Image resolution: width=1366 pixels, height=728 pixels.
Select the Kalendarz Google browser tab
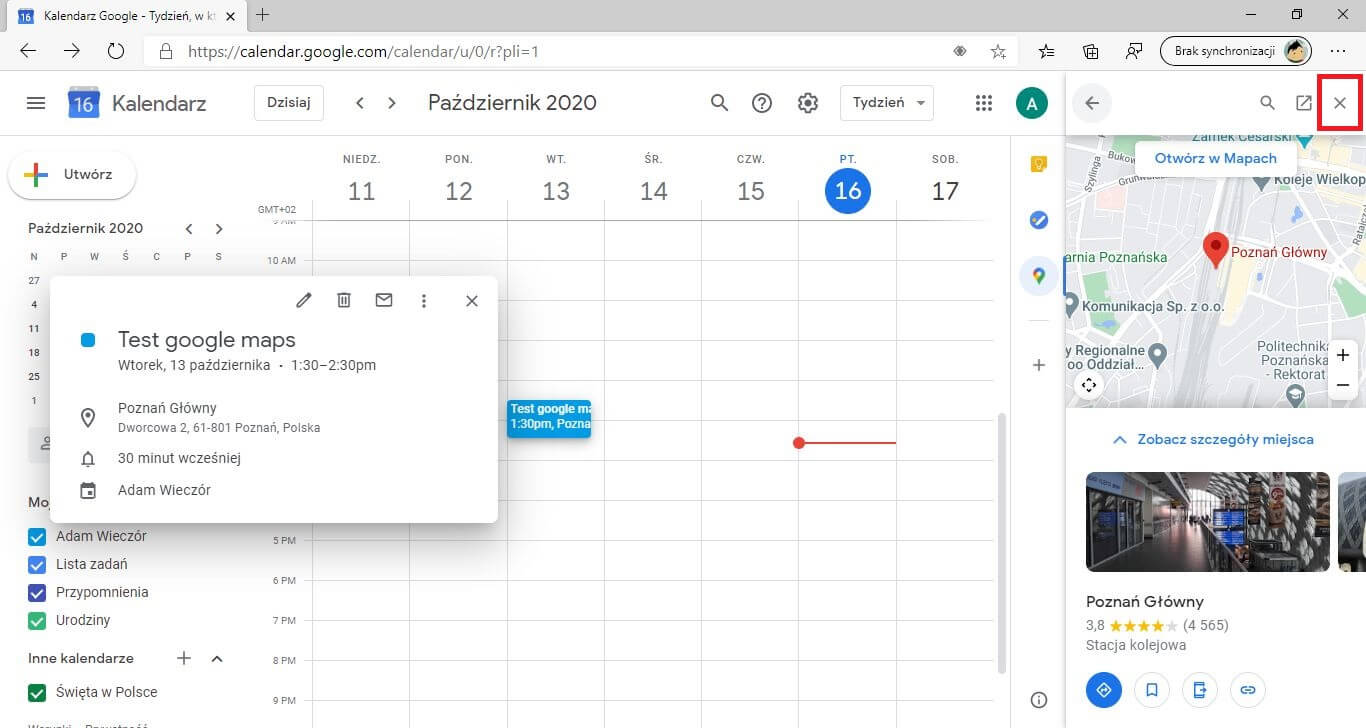point(128,15)
